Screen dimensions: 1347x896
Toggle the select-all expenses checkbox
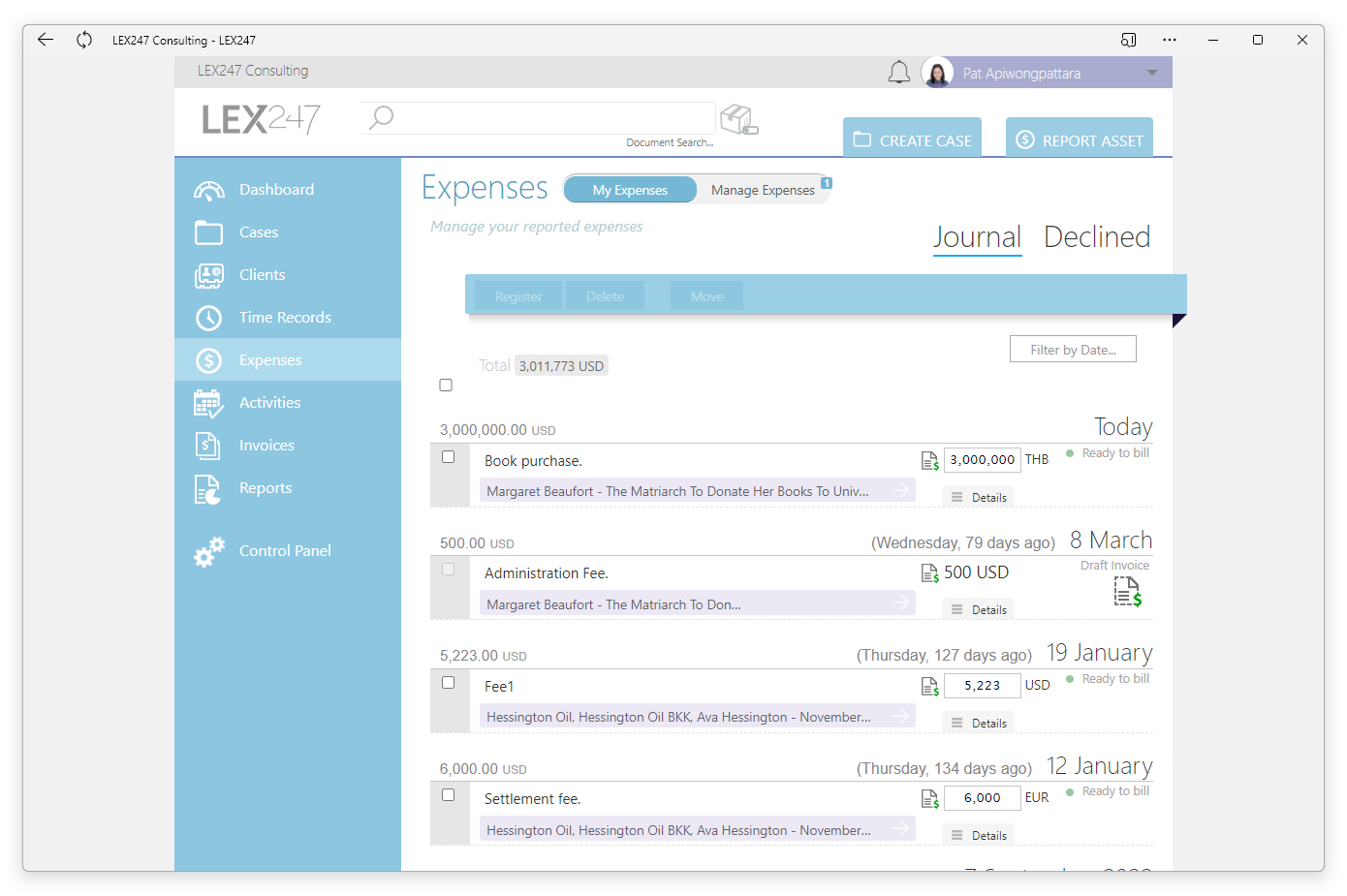pos(446,386)
